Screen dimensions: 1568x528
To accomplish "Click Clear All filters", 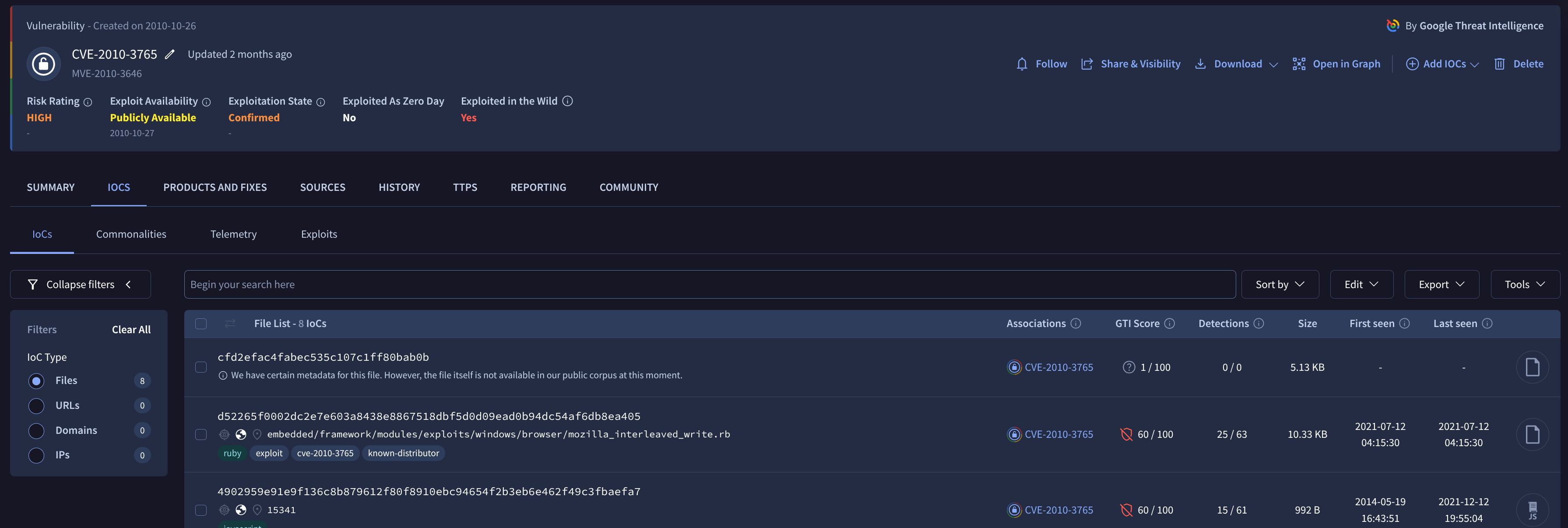I will (x=131, y=330).
